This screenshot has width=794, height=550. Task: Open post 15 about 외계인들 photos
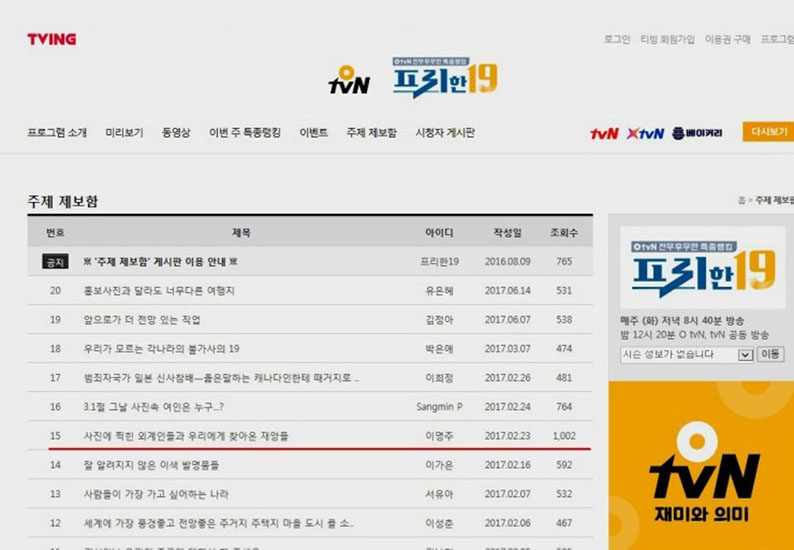(186, 436)
